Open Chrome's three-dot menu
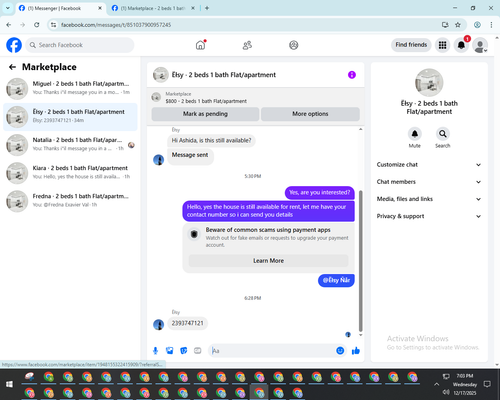This screenshot has height=400, width=500. (x=491, y=25)
